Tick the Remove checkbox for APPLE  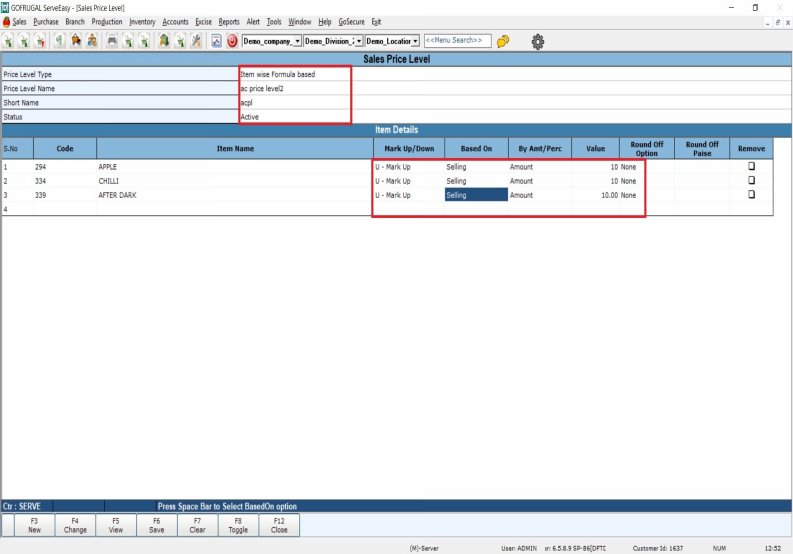(x=752, y=166)
